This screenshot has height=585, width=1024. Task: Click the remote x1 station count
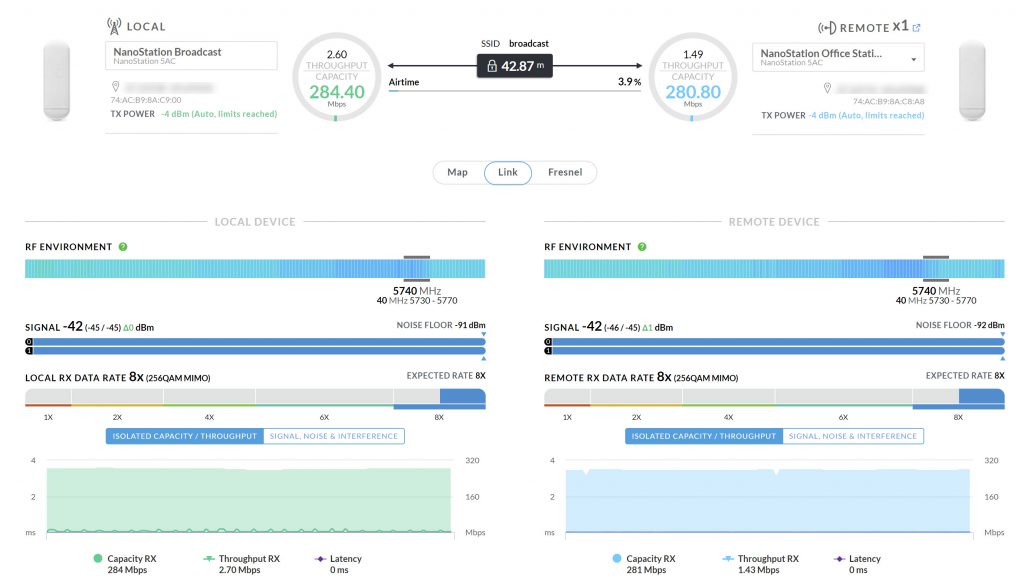(901, 26)
